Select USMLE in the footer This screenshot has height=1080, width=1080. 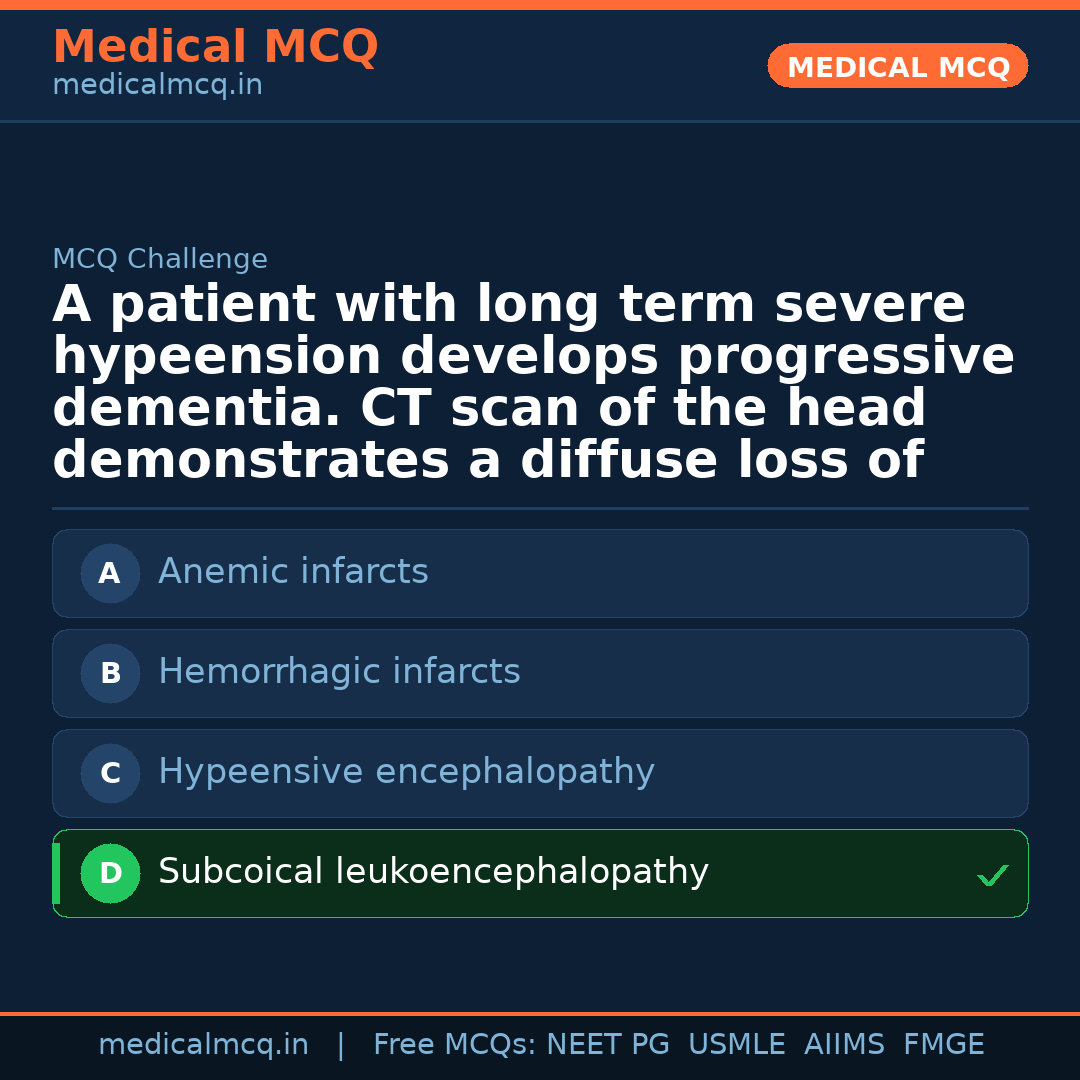(x=736, y=1045)
